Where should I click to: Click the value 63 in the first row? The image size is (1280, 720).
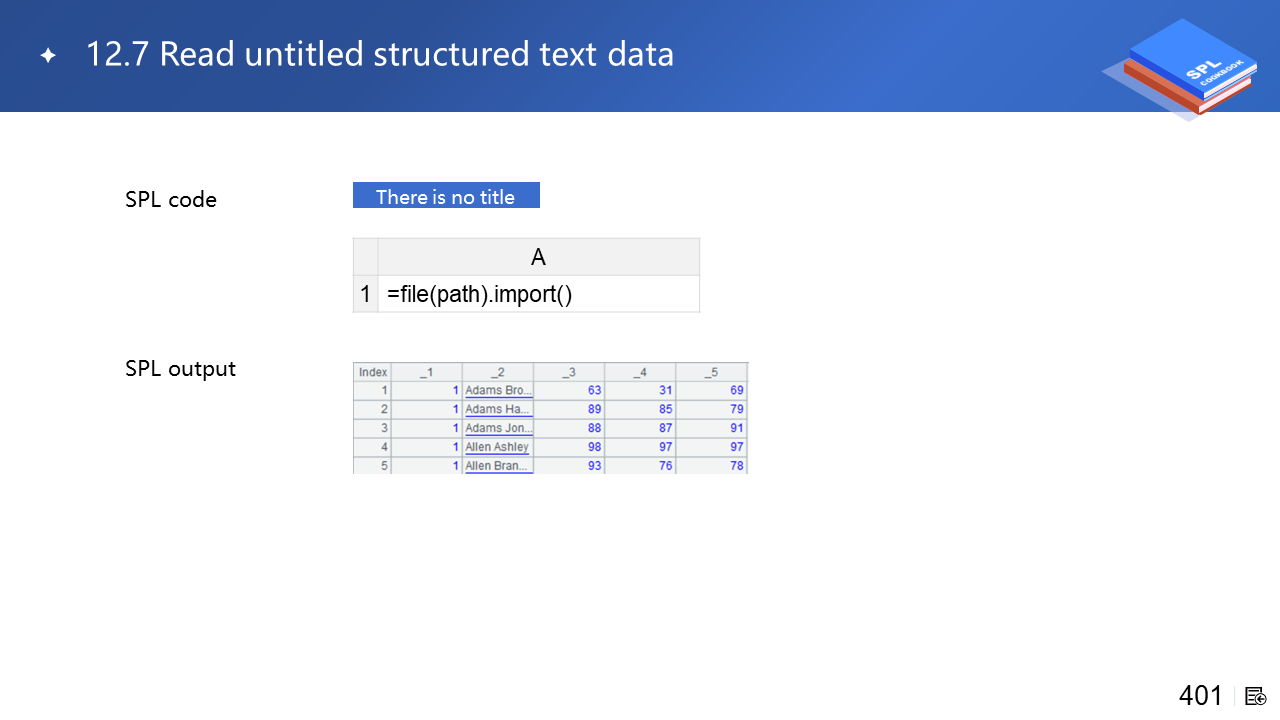tap(594, 390)
